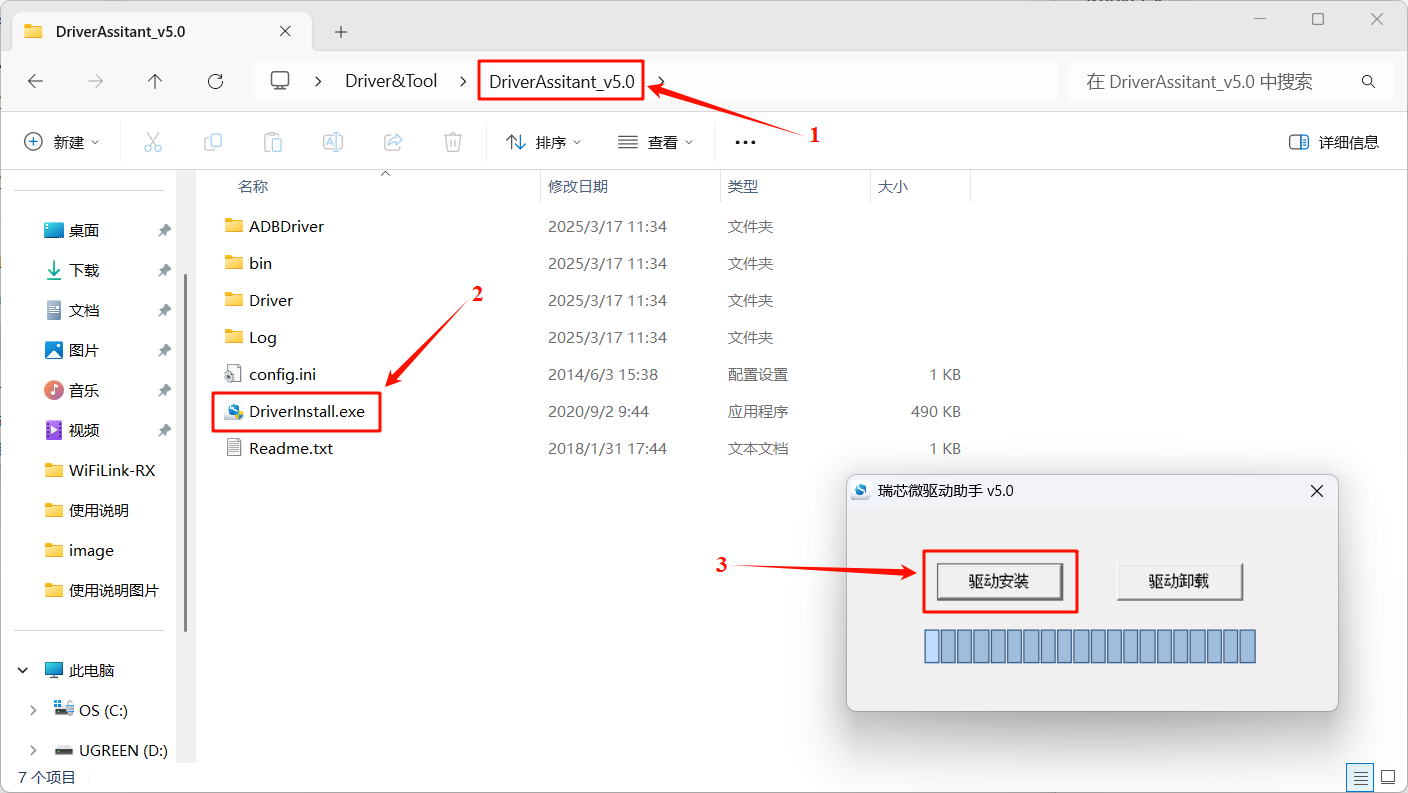Open the 排序 sort options dropdown

click(x=542, y=141)
